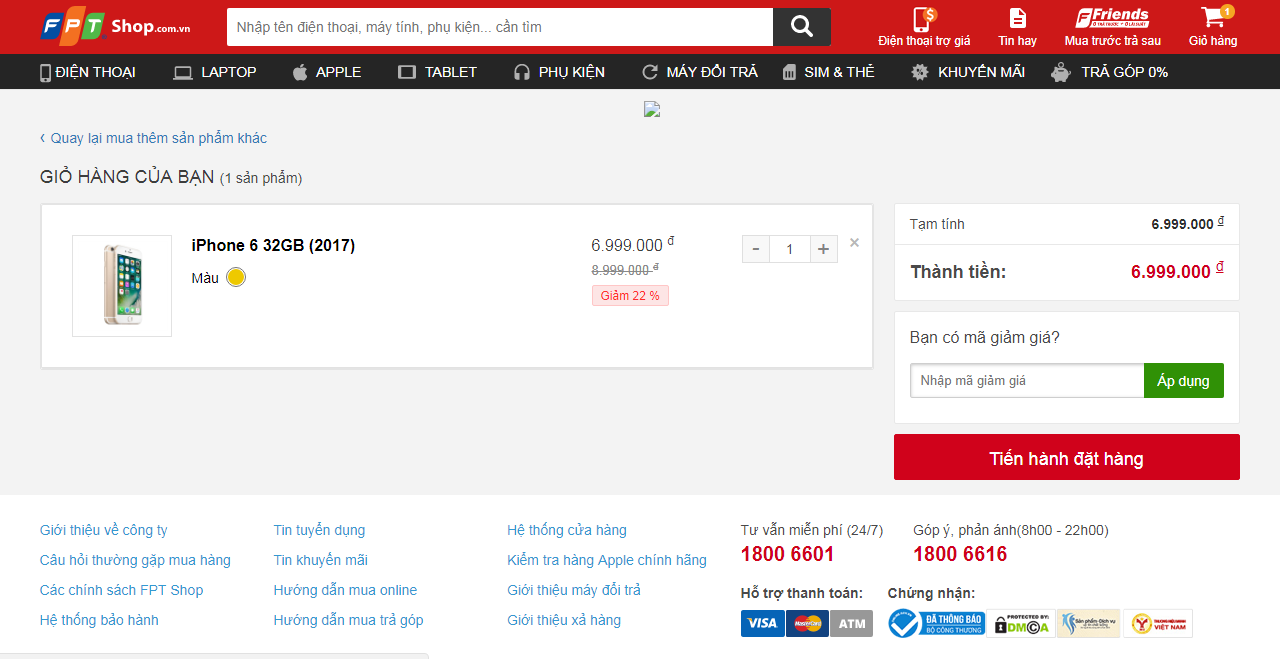Open the SIM & THẺ menu

click(828, 72)
